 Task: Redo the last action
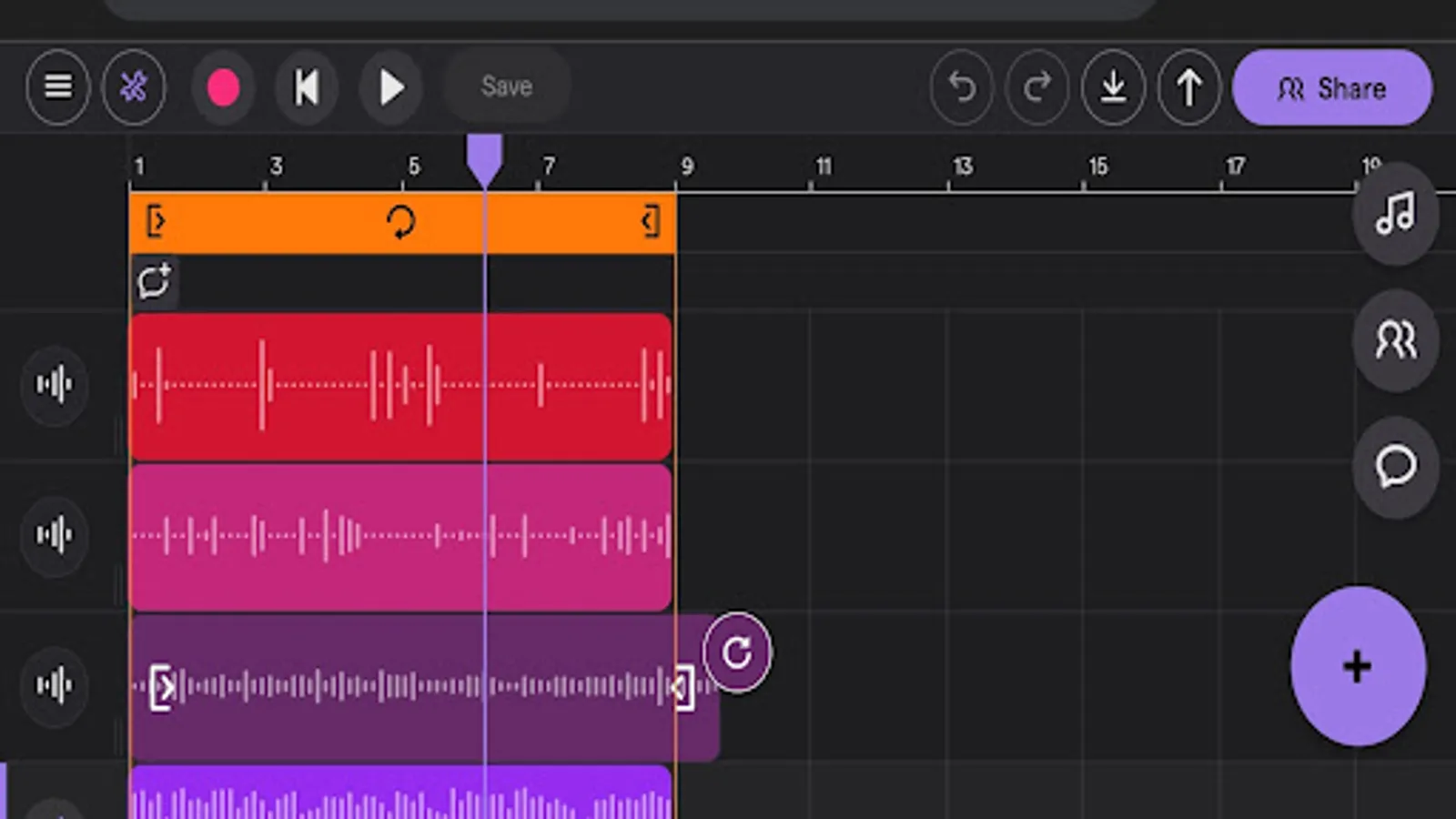[1037, 88]
